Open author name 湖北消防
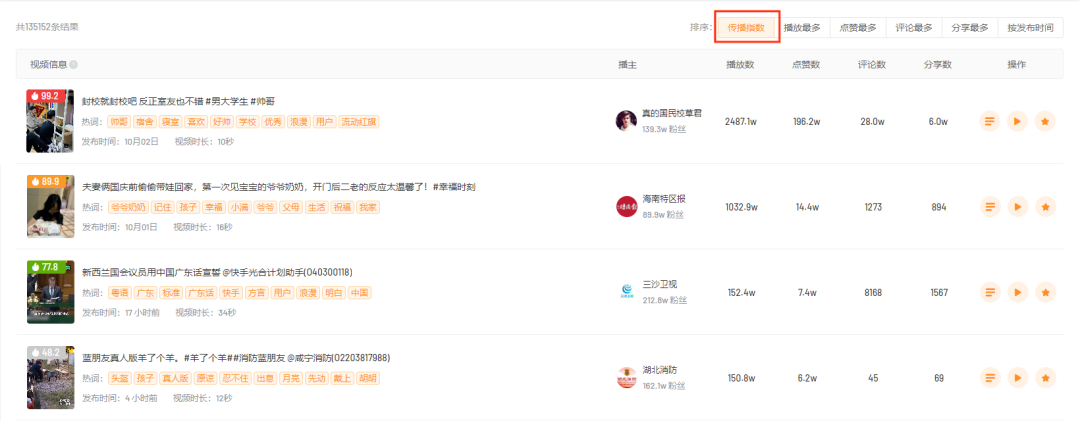Viewport: 1080px width, 421px height. pyautogui.click(x=660, y=370)
